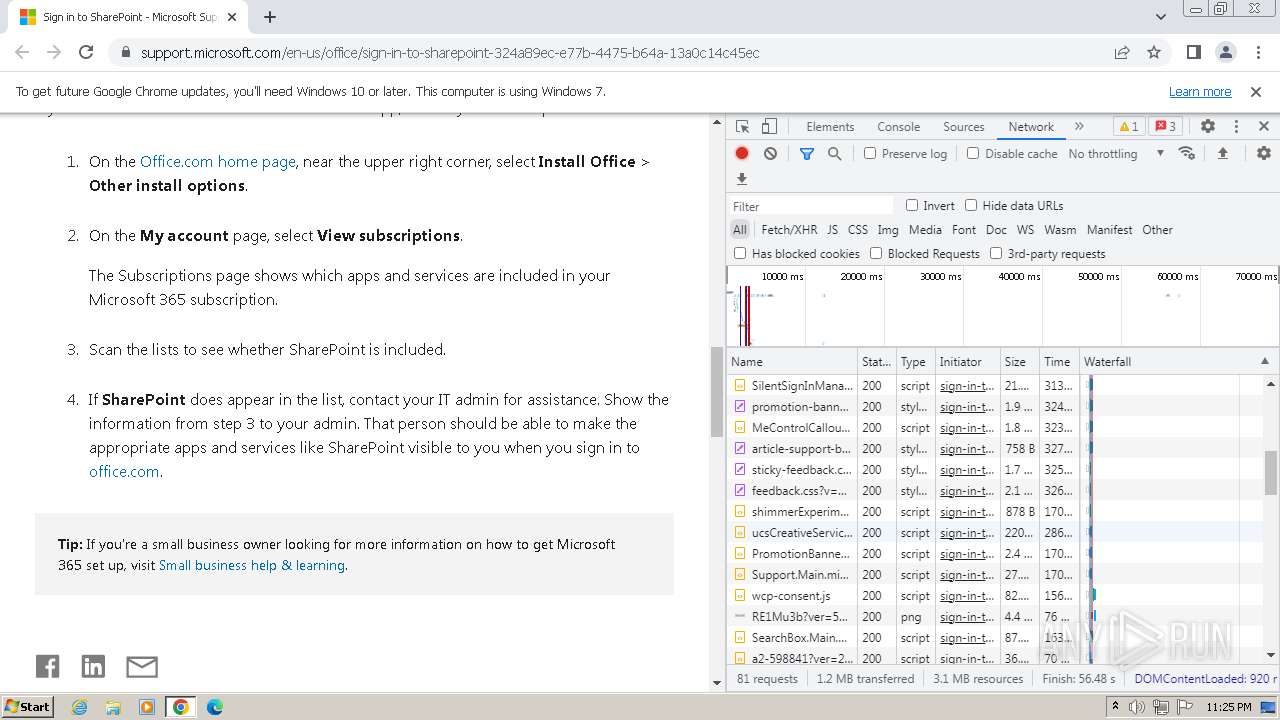This screenshot has width=1280, height=720.
Task: Switch to the Console tab
Action: (x=898, y=127)
